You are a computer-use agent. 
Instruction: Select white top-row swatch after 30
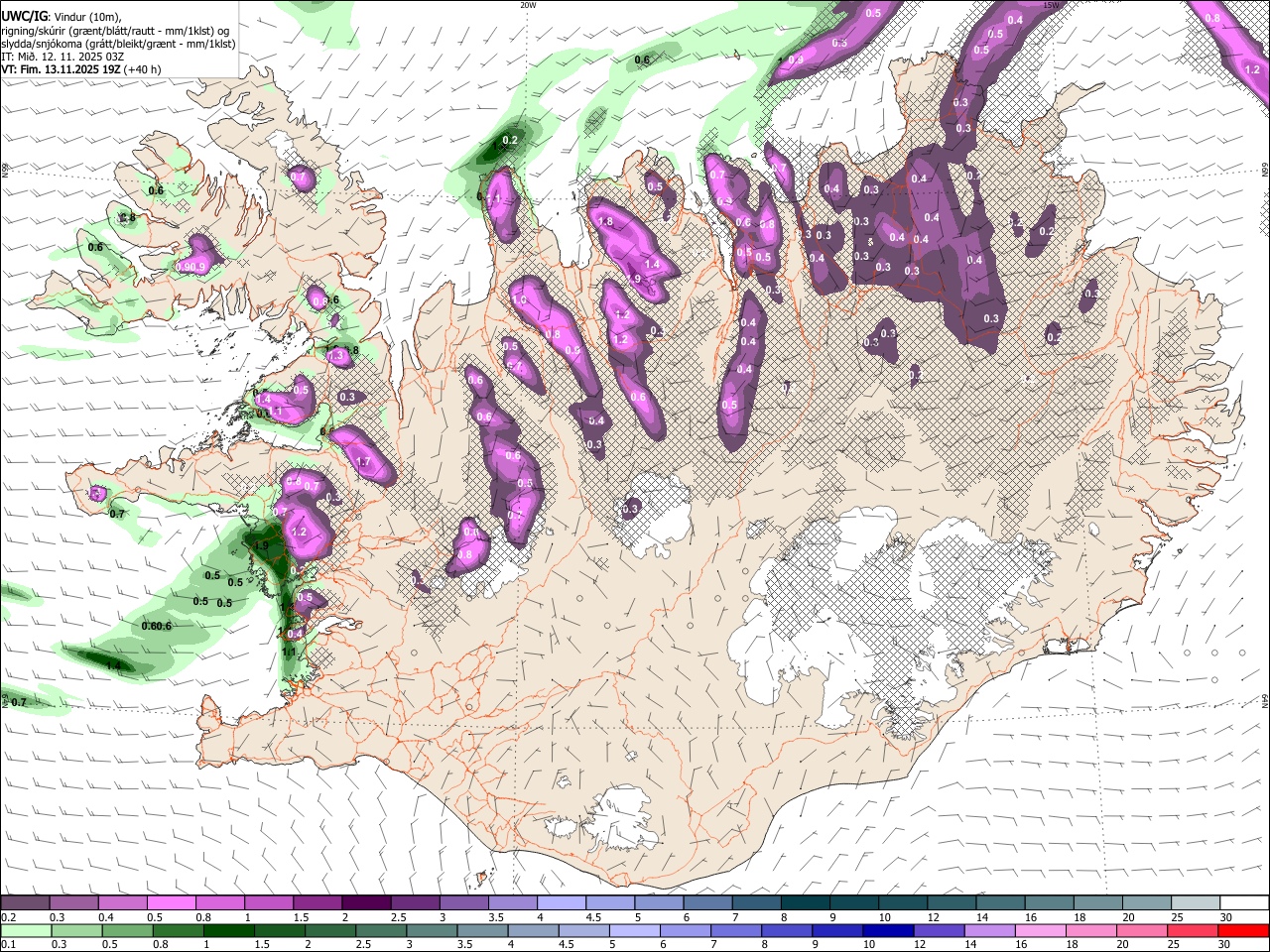[x=1244, y=903]
